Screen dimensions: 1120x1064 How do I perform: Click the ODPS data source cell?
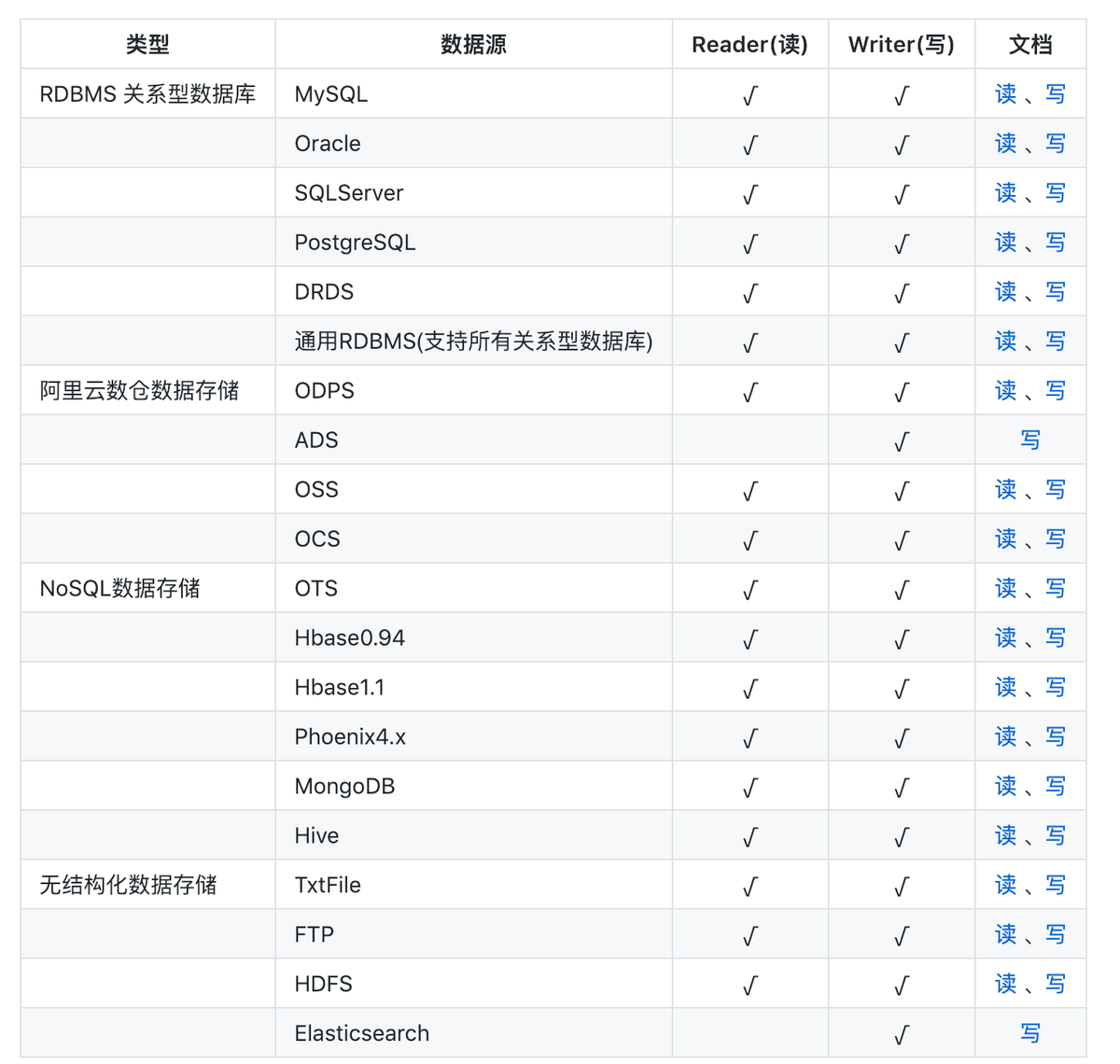pos(474,391)
